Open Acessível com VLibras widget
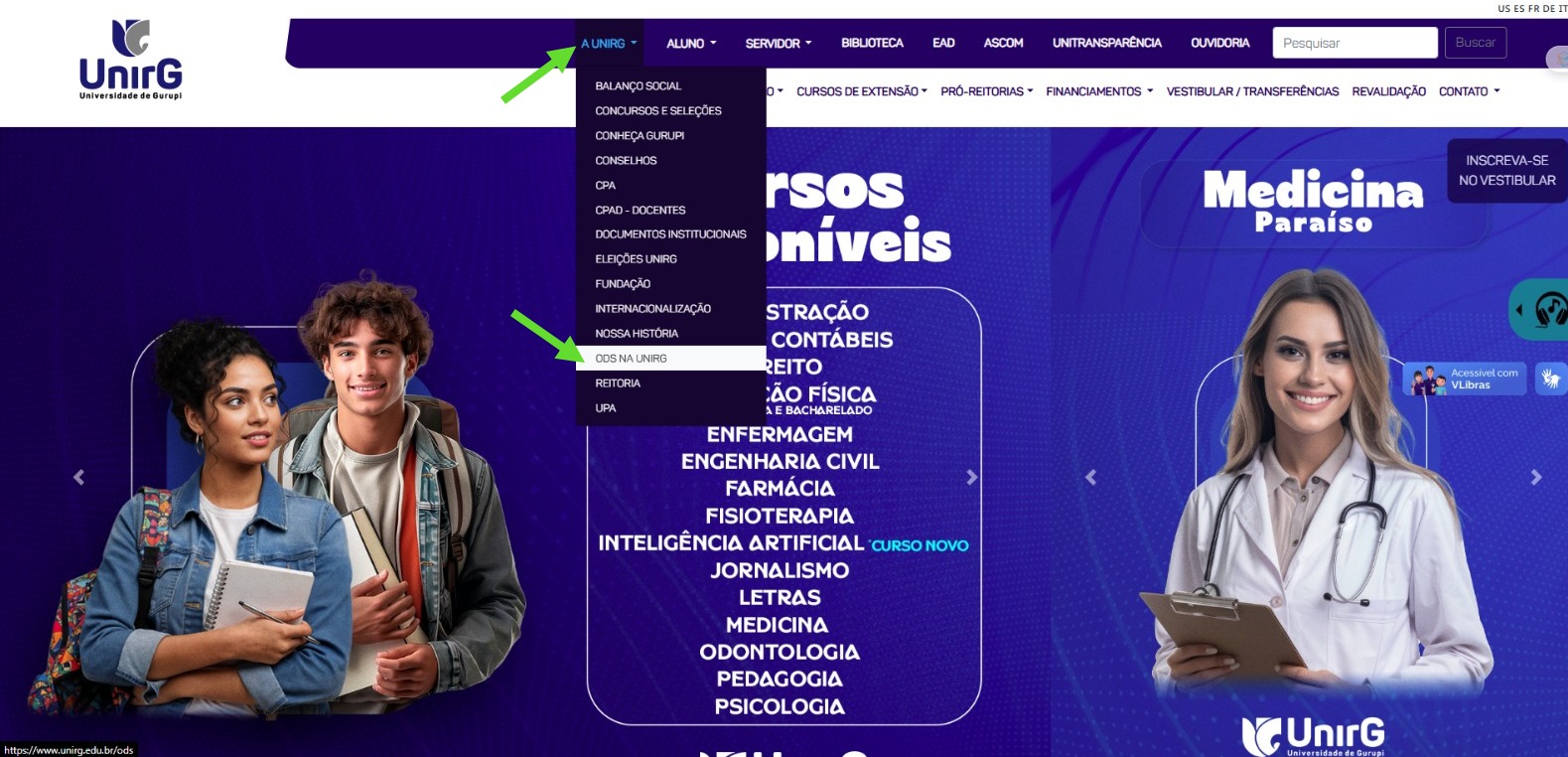This screenshot has width=1568, height=757. pos(1465,378)
